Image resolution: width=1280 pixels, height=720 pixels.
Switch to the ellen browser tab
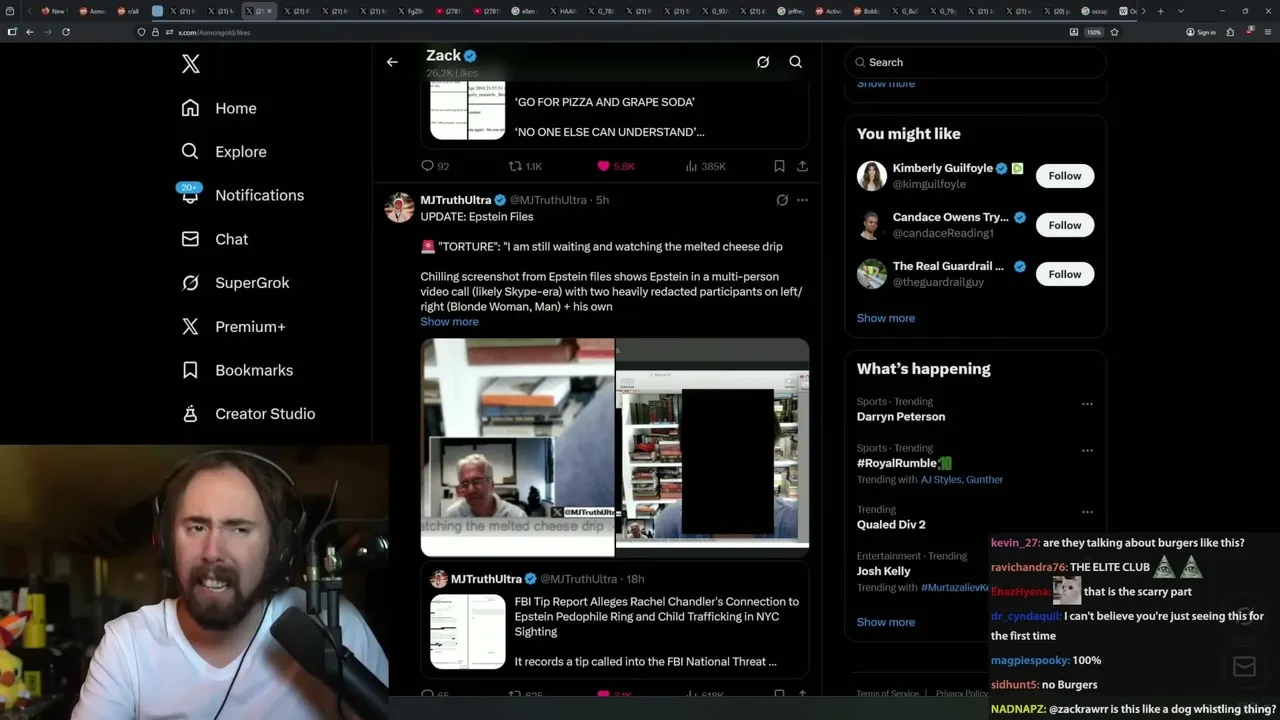tap(524, 11)
